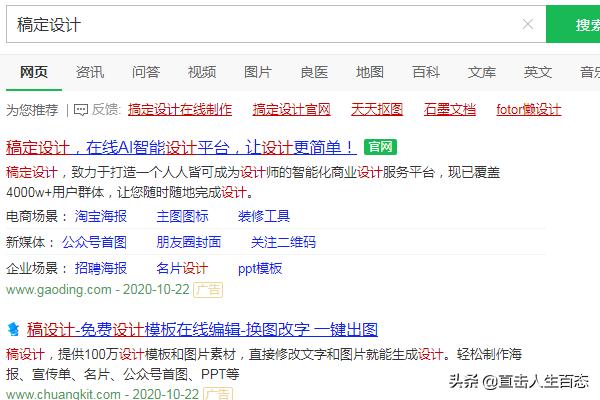Image resolution: width=600 pixels, height=400 pixels.
Task: Select the 地图 tab
Action: point(370,72)
